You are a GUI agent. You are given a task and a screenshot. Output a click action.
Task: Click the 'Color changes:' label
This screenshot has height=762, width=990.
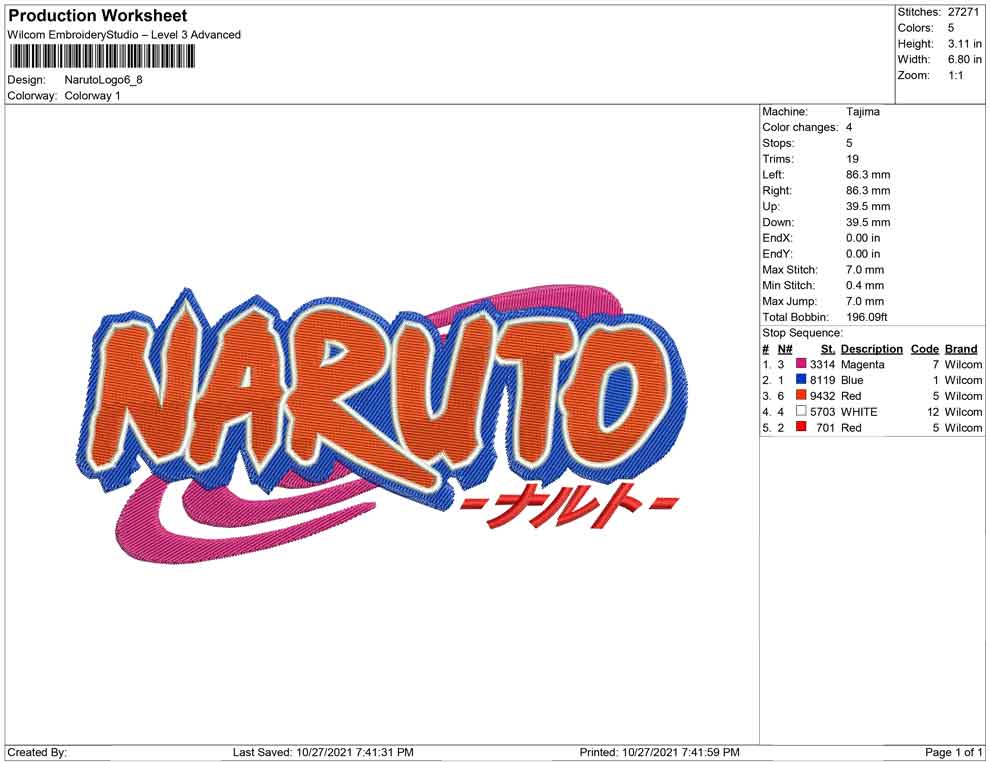click(800, 128)
